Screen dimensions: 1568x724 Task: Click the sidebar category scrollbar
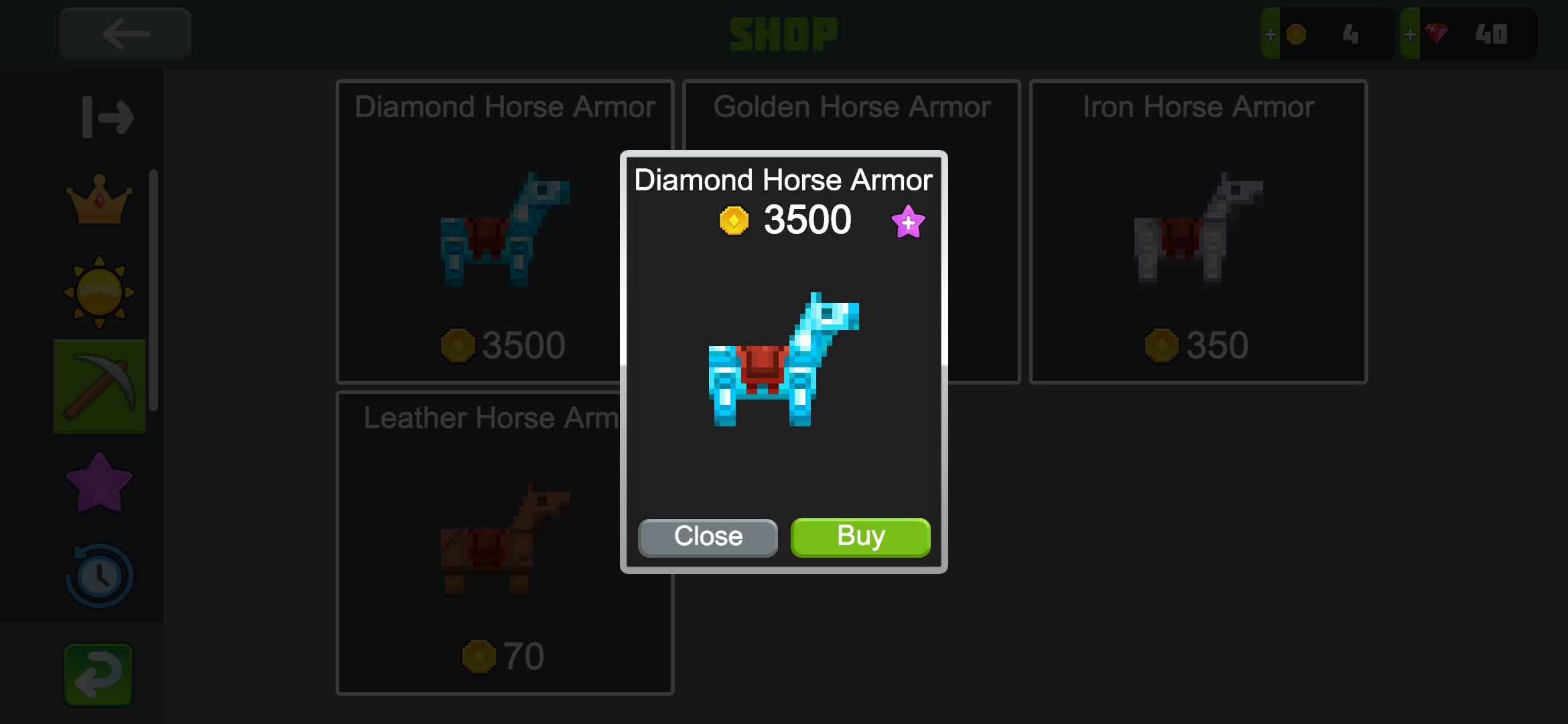click(x=153, y=290)
